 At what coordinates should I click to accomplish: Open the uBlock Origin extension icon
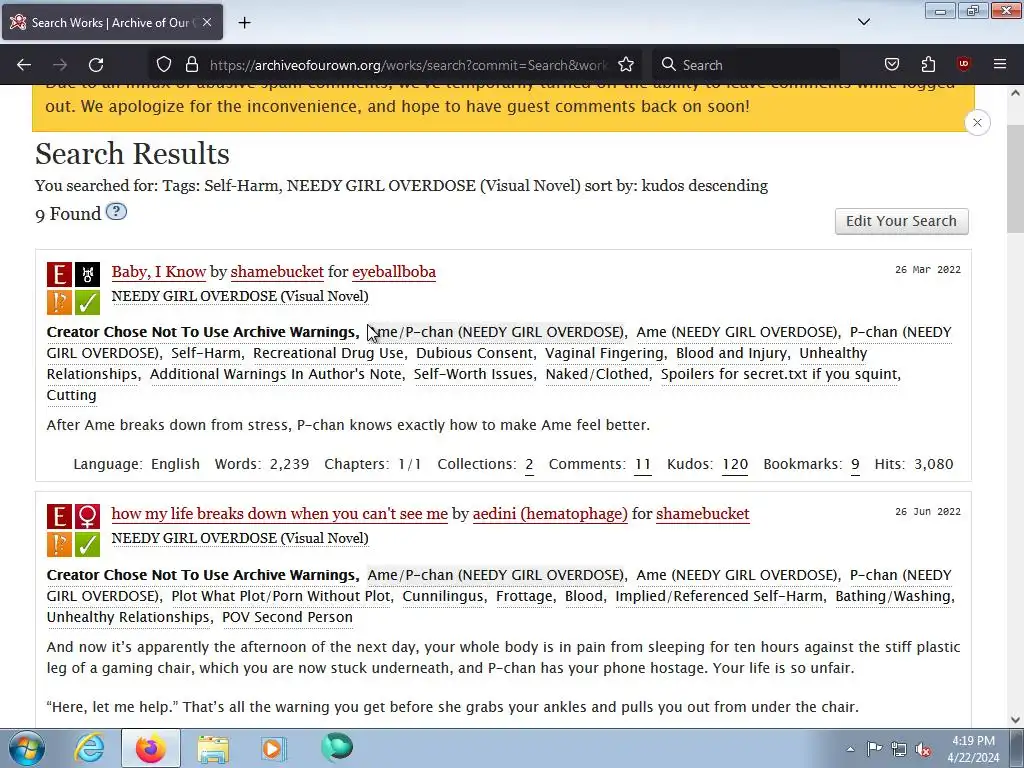[x=963, y=65]
